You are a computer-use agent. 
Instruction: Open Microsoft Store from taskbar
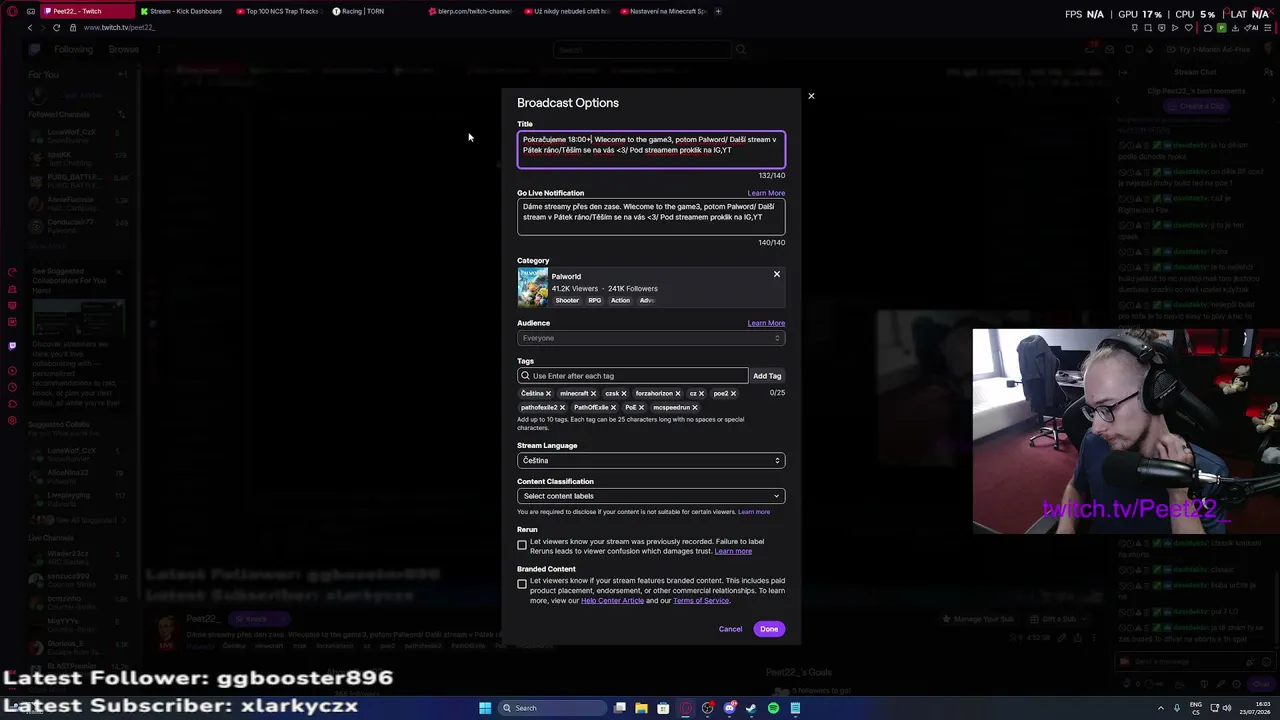(663, 708)
